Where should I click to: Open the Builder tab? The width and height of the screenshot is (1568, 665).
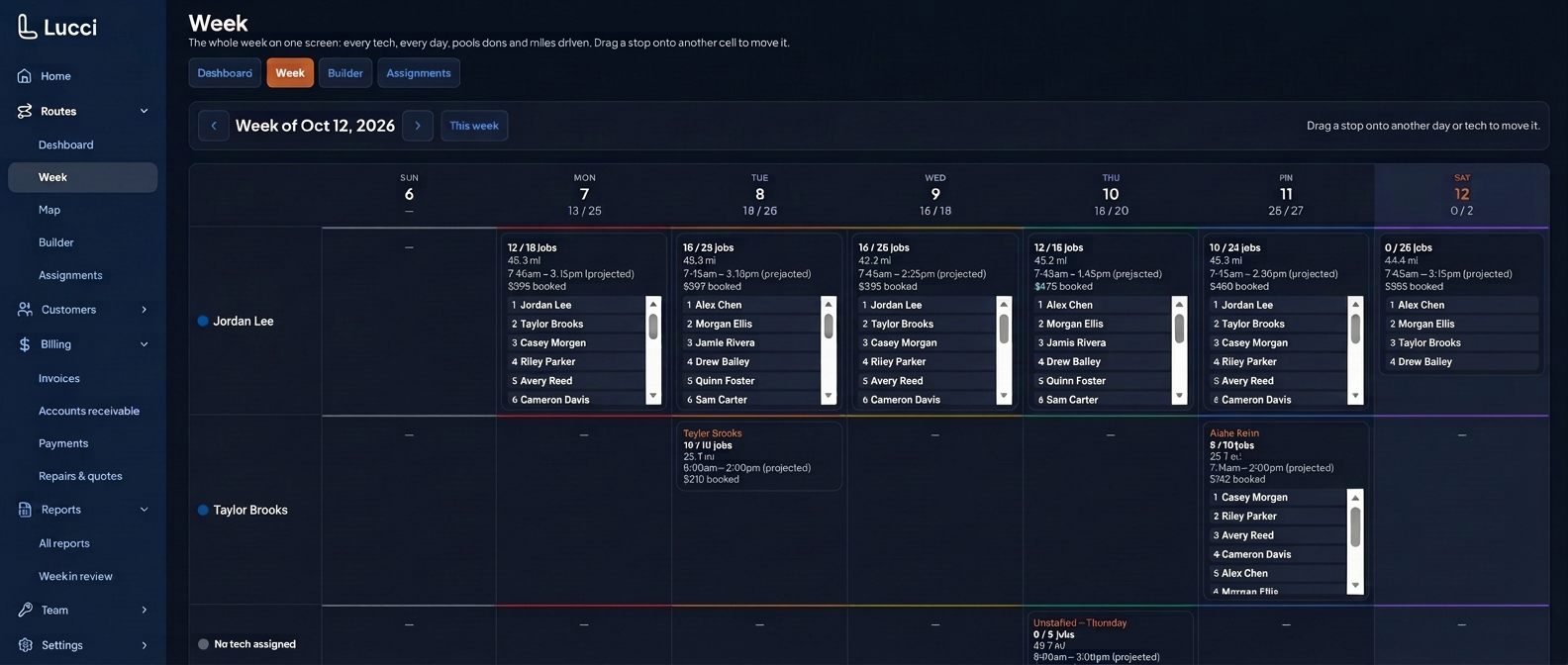[x=345, y=73]
